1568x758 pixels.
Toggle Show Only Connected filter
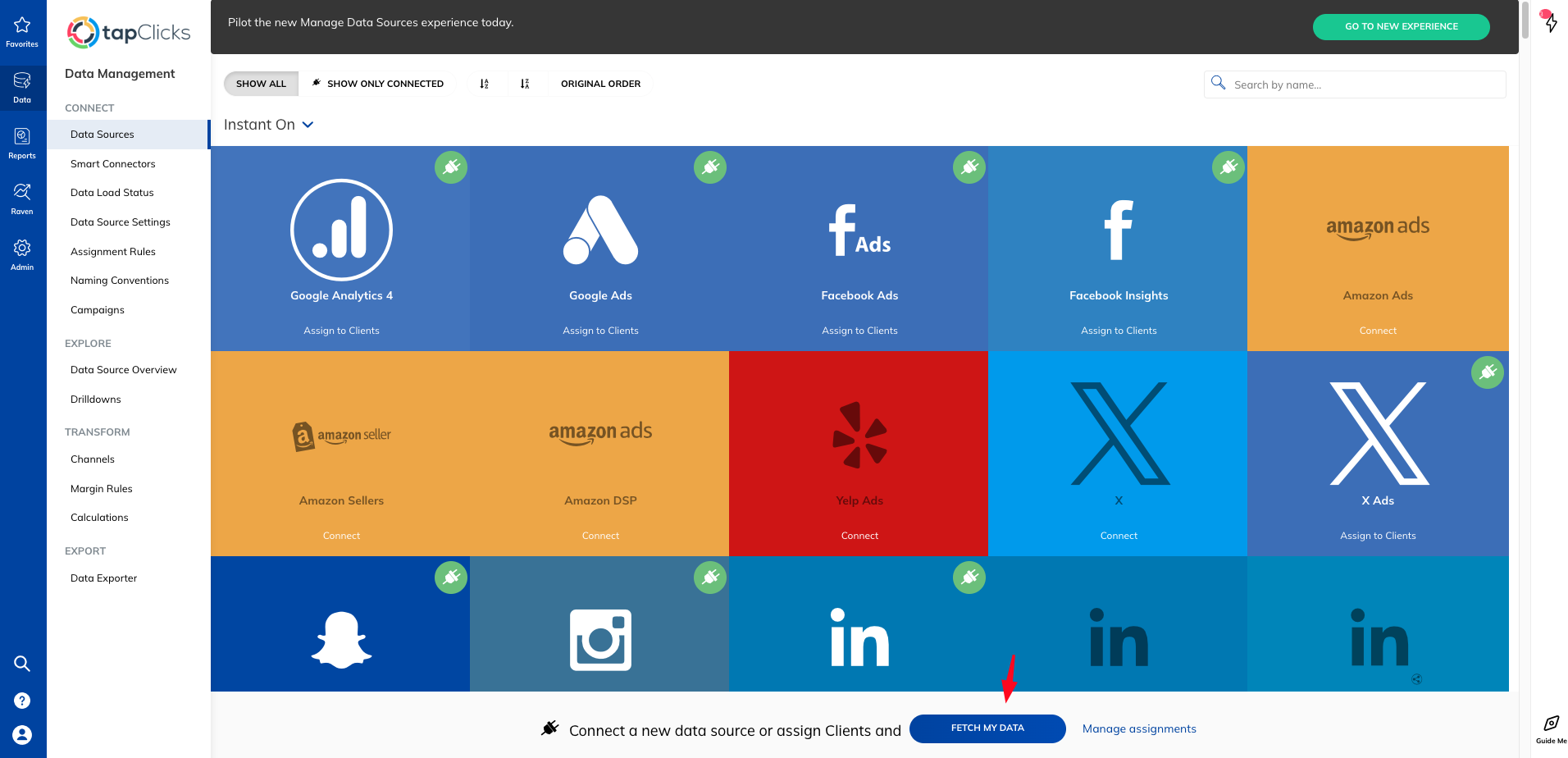coord(377,84)
